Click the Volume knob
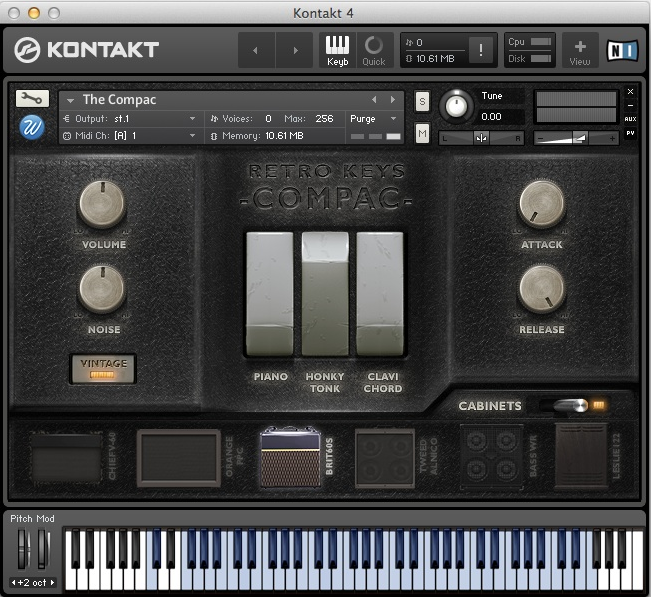651x597 pixels. [x=102, y=203]
